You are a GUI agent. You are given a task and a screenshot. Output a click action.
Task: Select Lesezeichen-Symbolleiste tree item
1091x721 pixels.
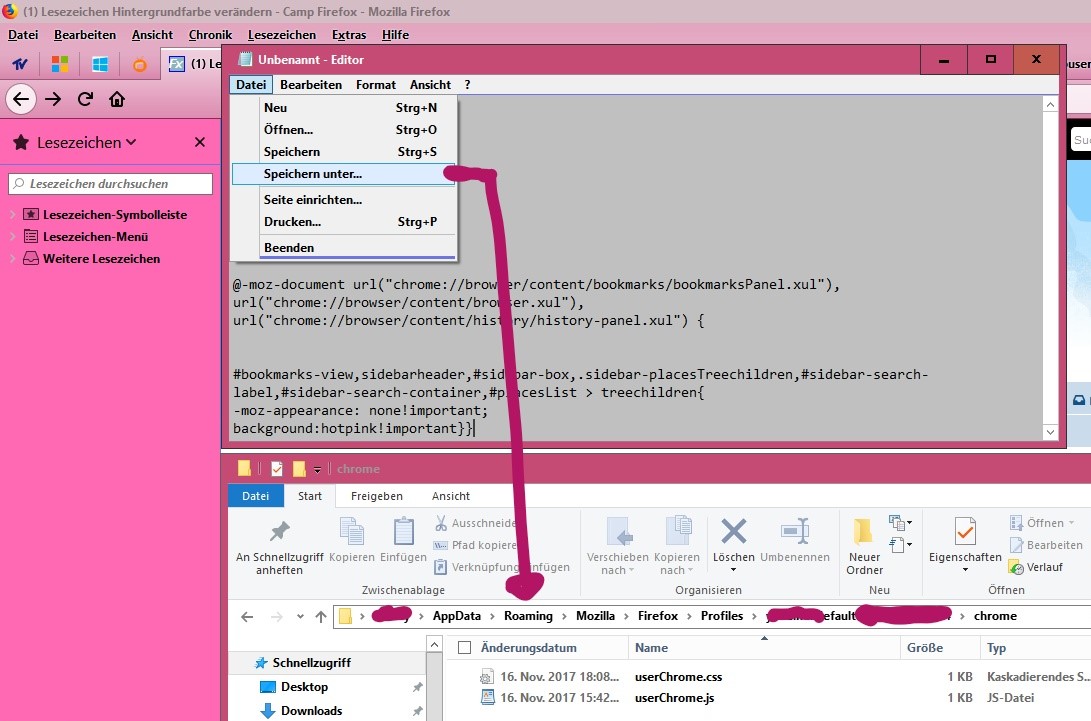point(115,214)
